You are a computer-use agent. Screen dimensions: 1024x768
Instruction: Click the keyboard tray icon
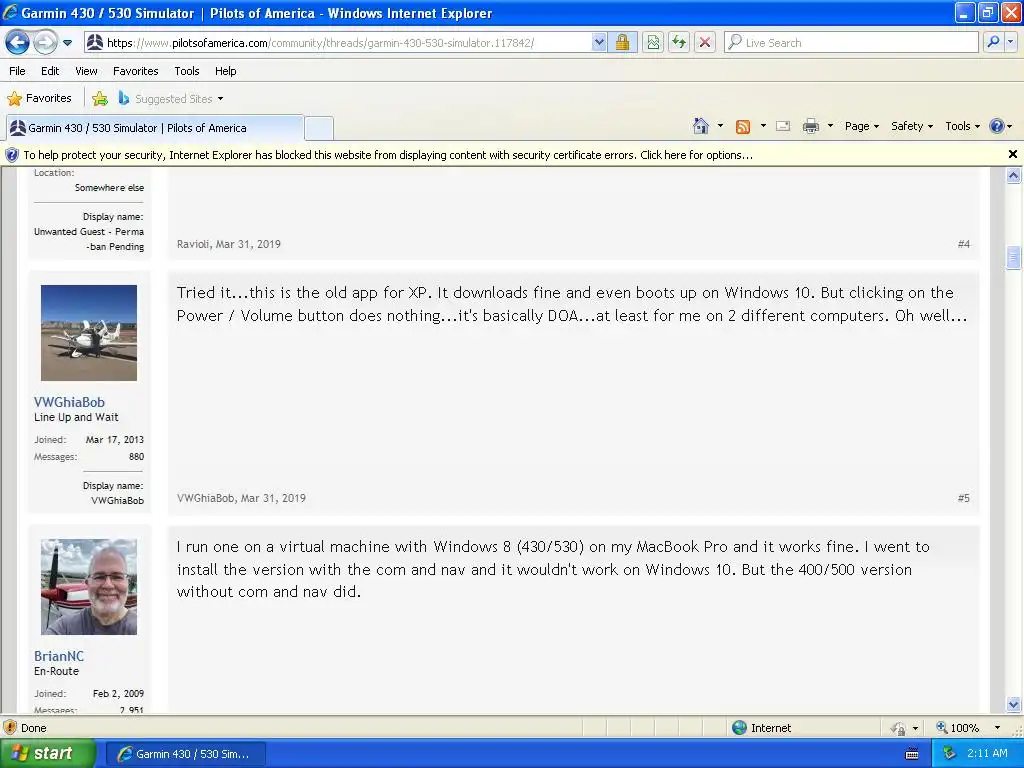pos(912,754)
